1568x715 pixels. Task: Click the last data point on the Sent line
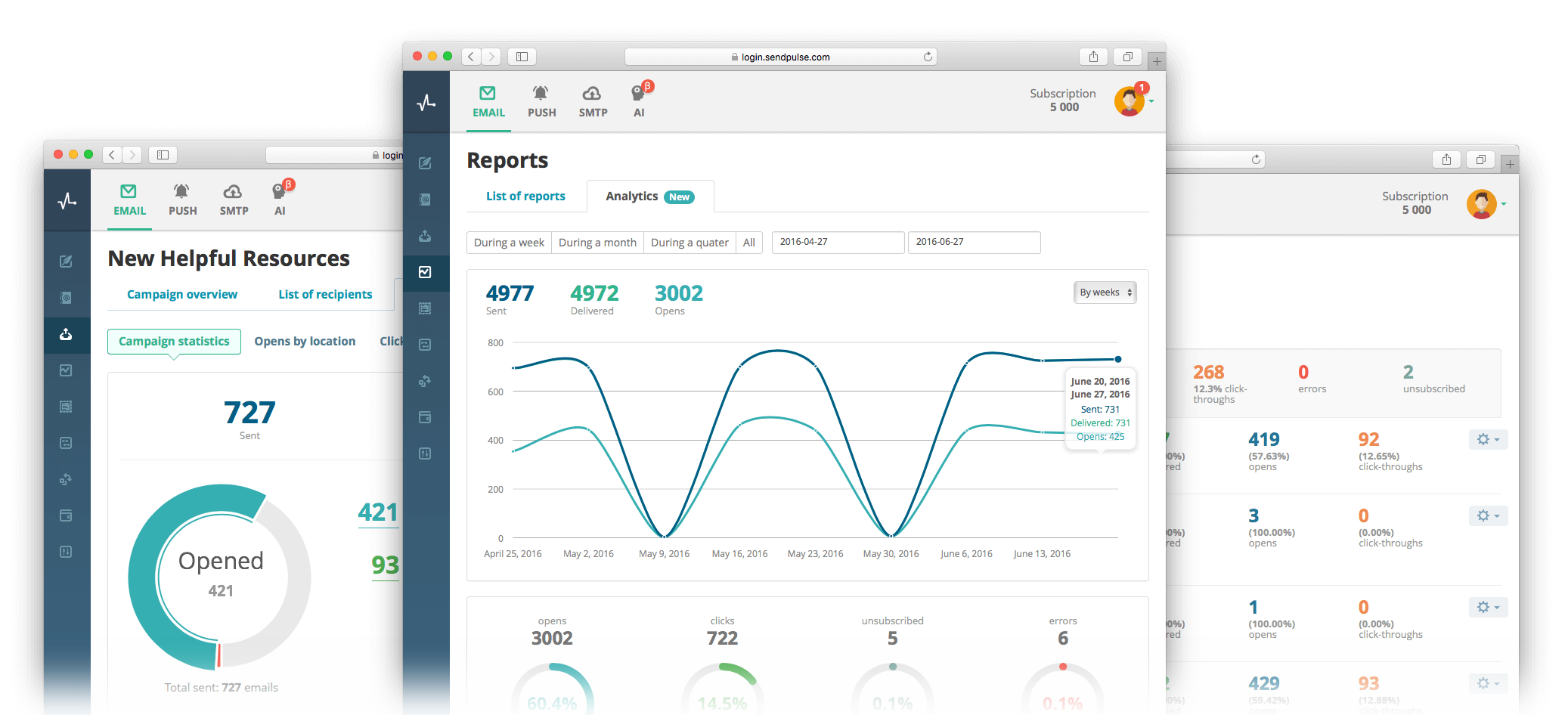(1118, 359)
